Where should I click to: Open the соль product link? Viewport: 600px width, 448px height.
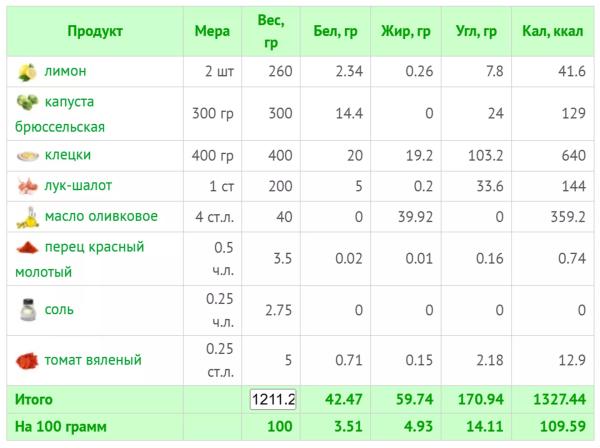pyautogui.click(x=59, y=310)
